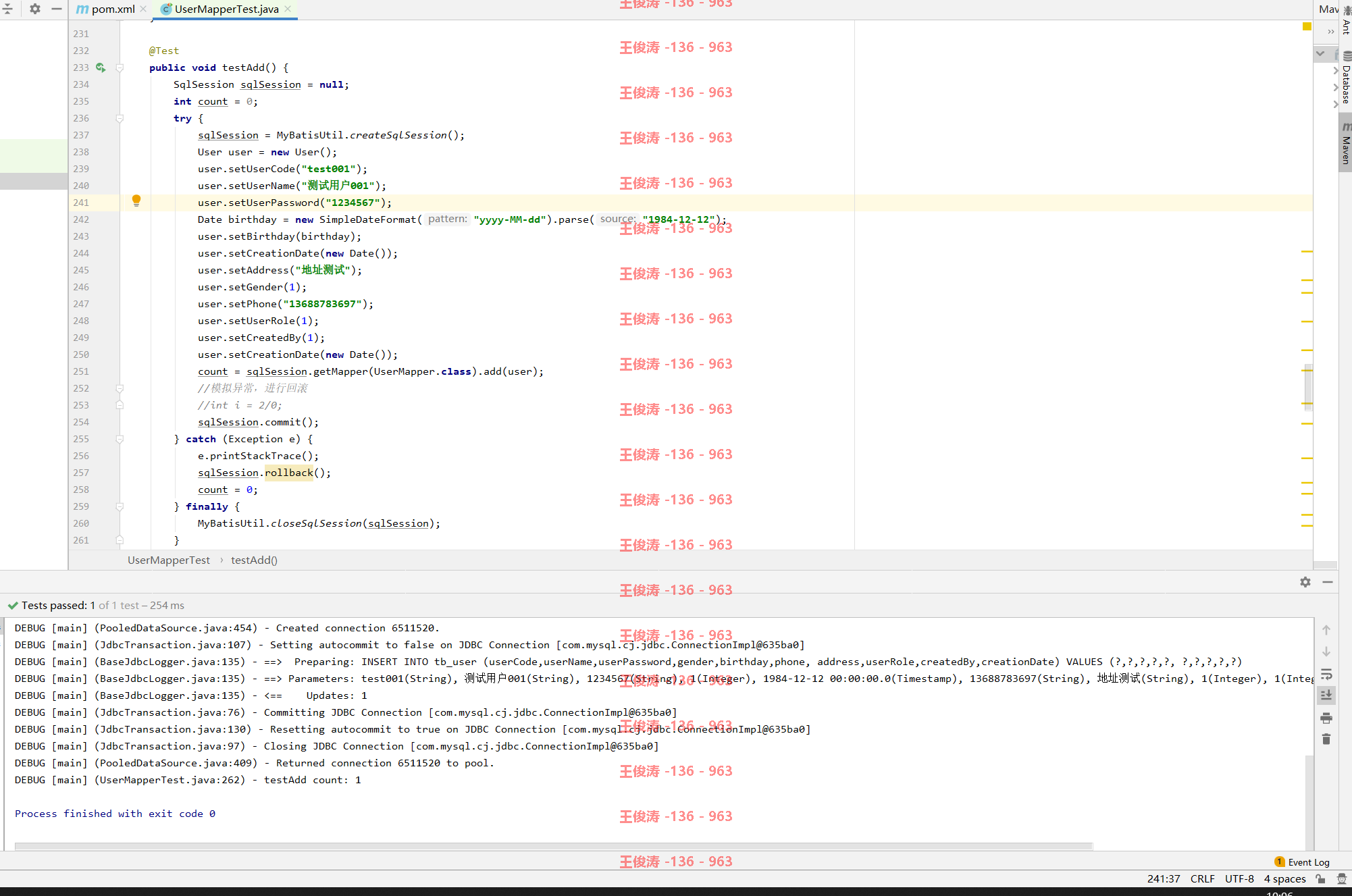Open the inspections profile hector icon

click(1342, 879)
